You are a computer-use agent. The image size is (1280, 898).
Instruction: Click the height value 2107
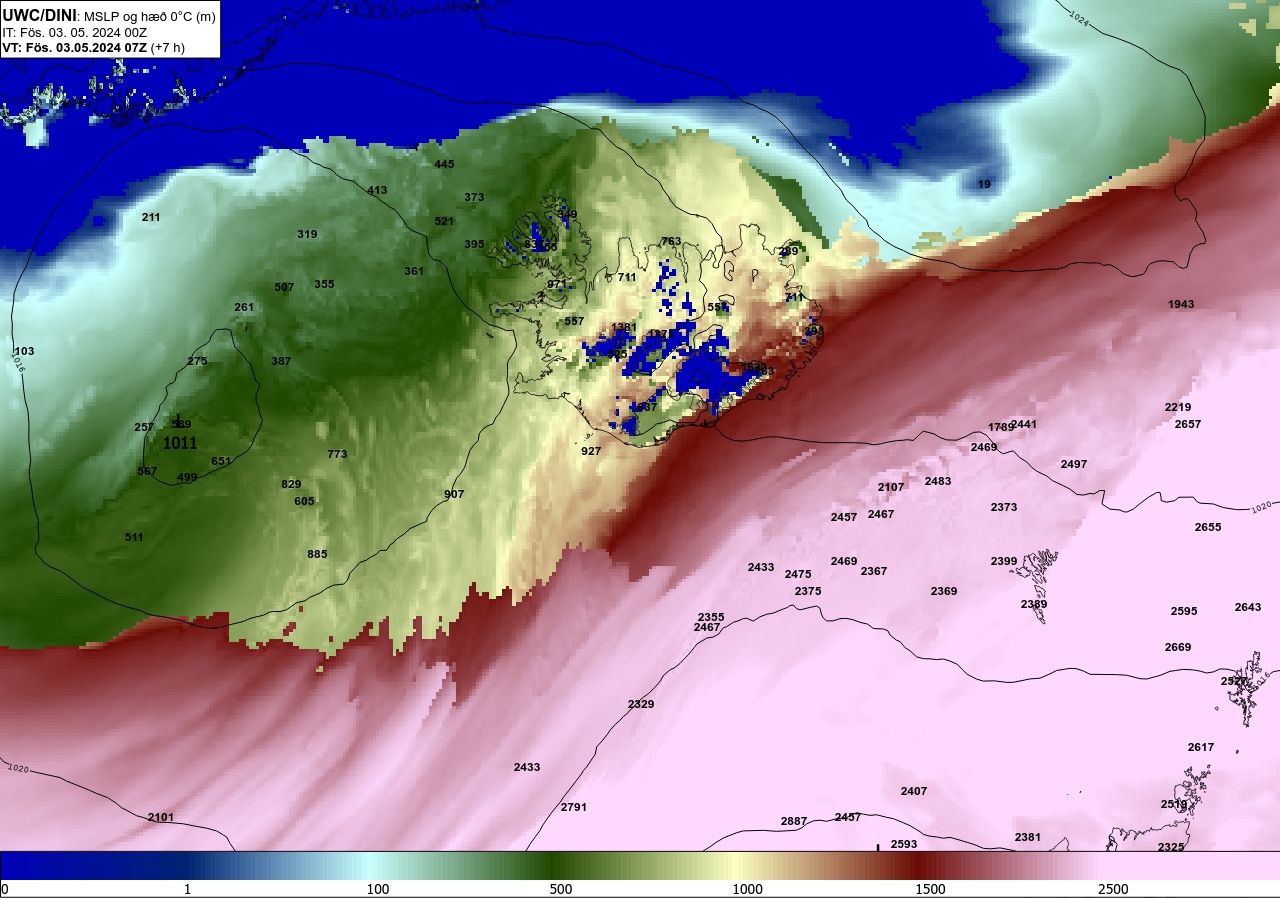[891, 487]
